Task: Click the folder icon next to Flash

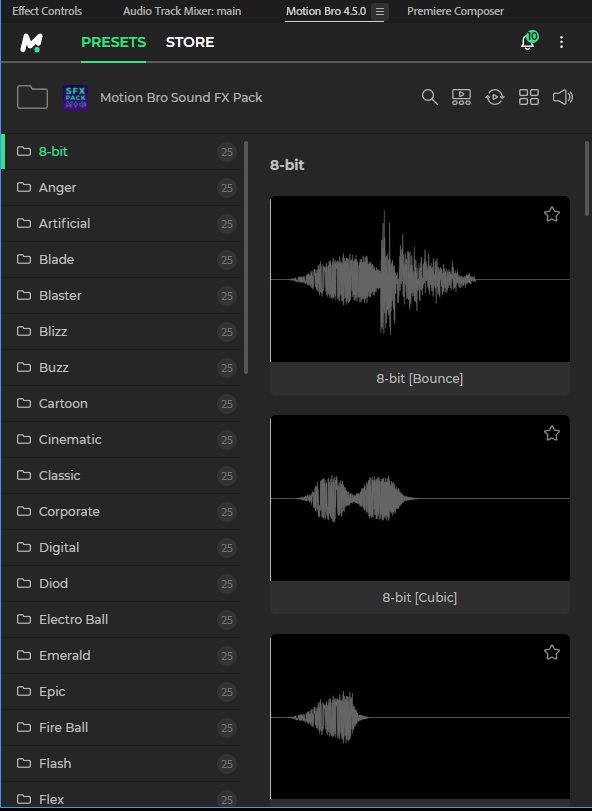Action: click(24, 763)
